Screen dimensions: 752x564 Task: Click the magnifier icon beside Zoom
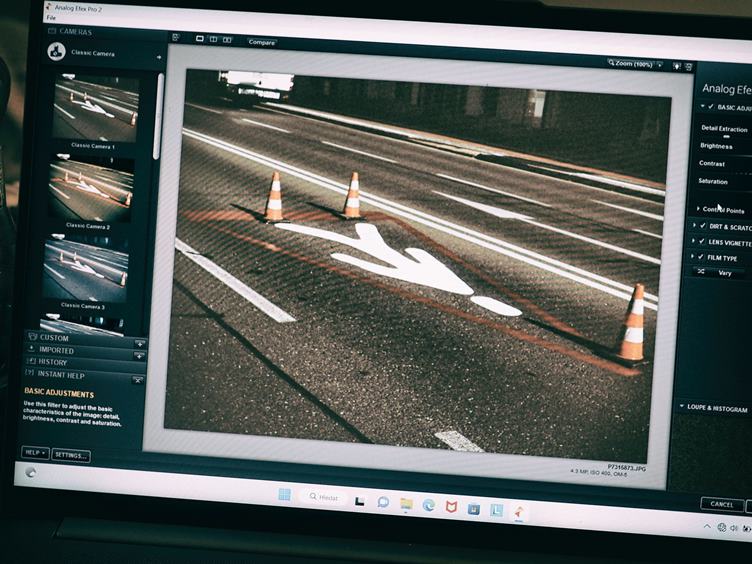611,62
